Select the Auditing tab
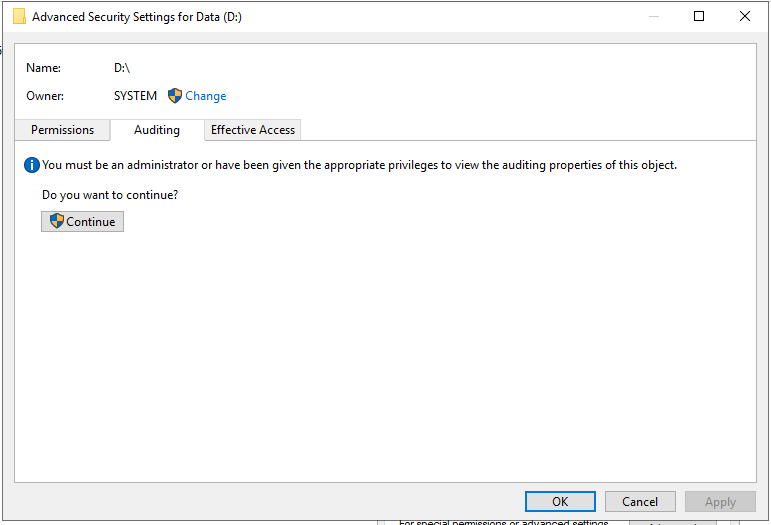 coord(157,130)
